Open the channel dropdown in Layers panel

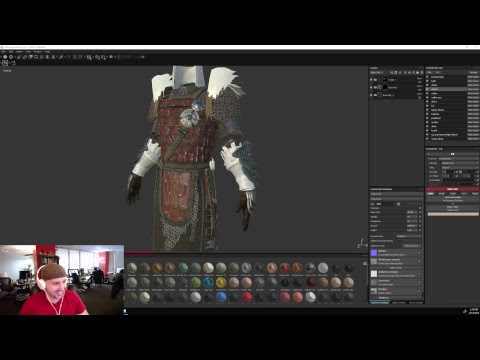click(x=377, y=72)
